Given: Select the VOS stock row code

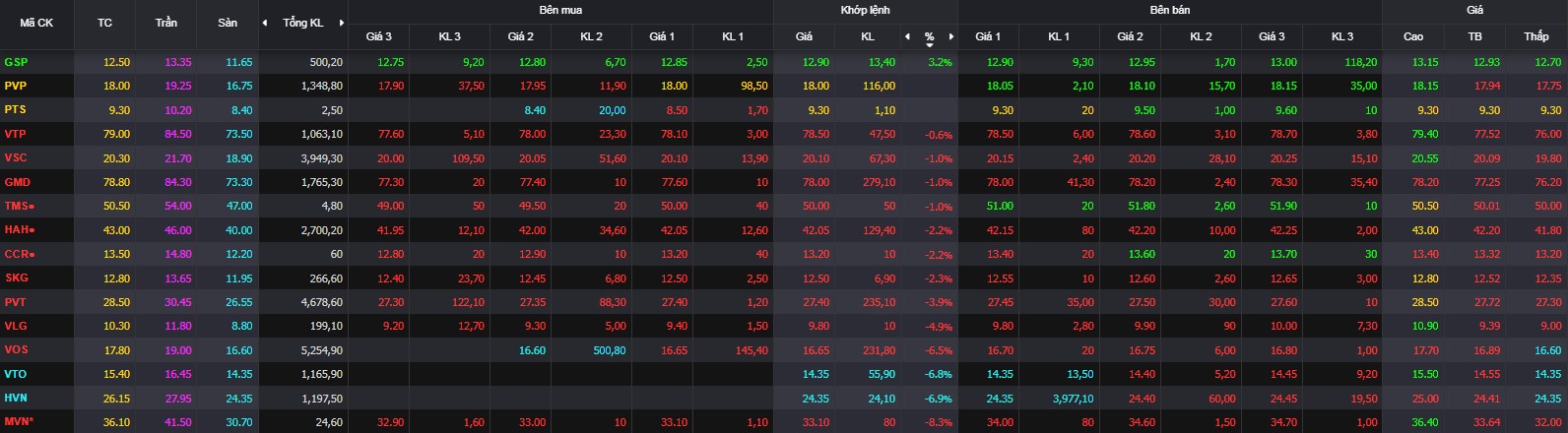Looking at the screenshot, I should pyautogui.click(x=16, y=349).
